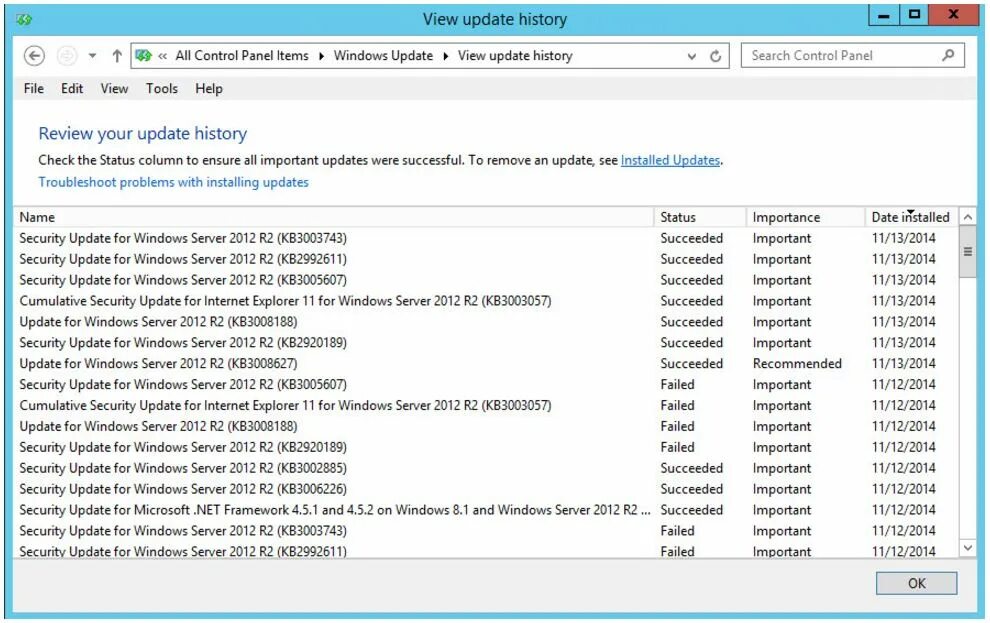Click the Windows Update icon in address bar
The height and width of the screenshot is (623, 990).
143,56
